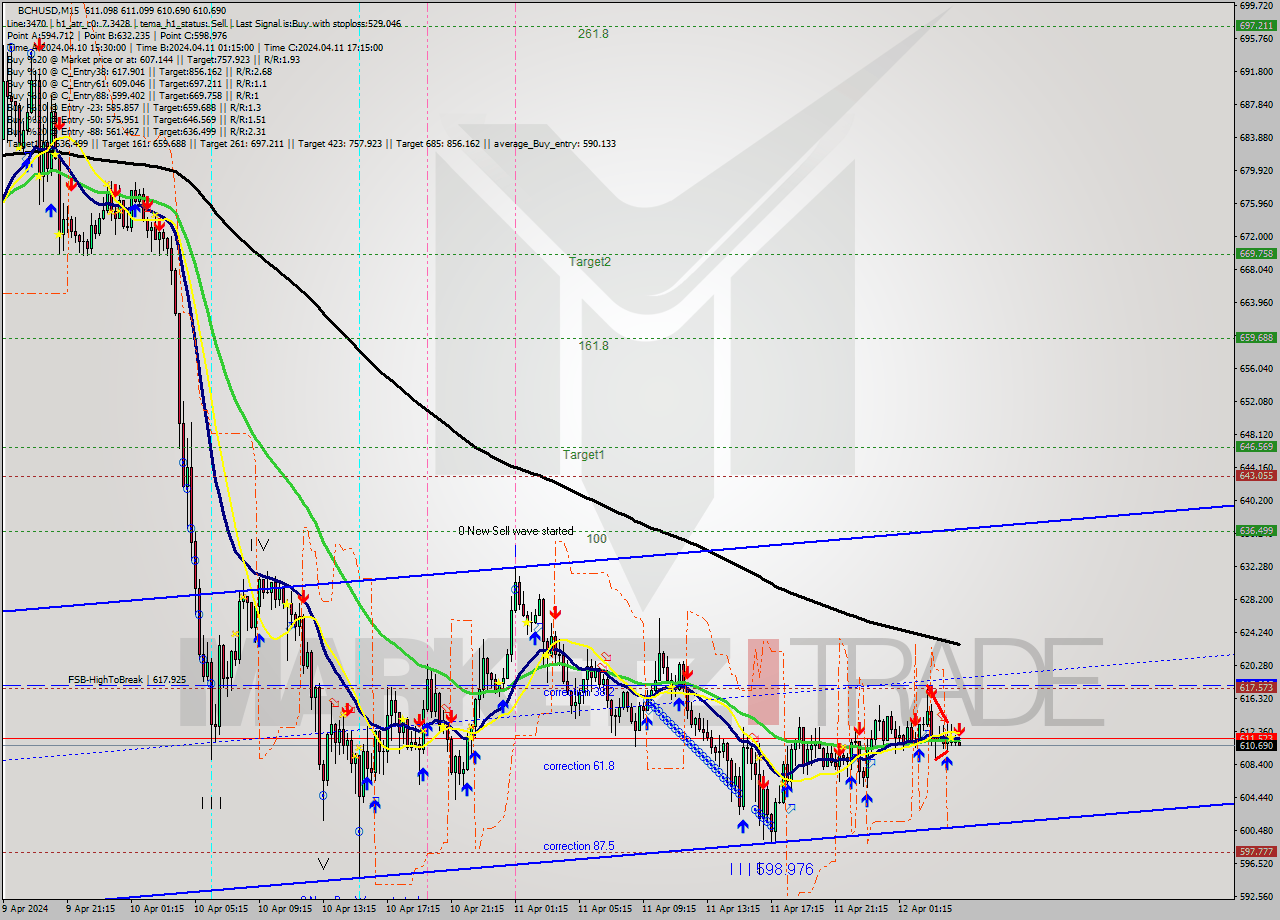Click the 672.000 price axis label

[1255, 236]
